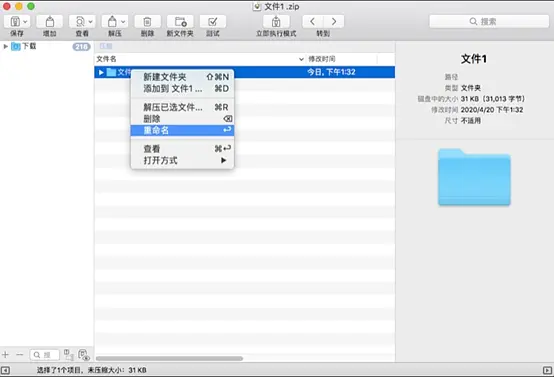
Task: Click the minus button at sidebar bottom
Action: (20, 354)
